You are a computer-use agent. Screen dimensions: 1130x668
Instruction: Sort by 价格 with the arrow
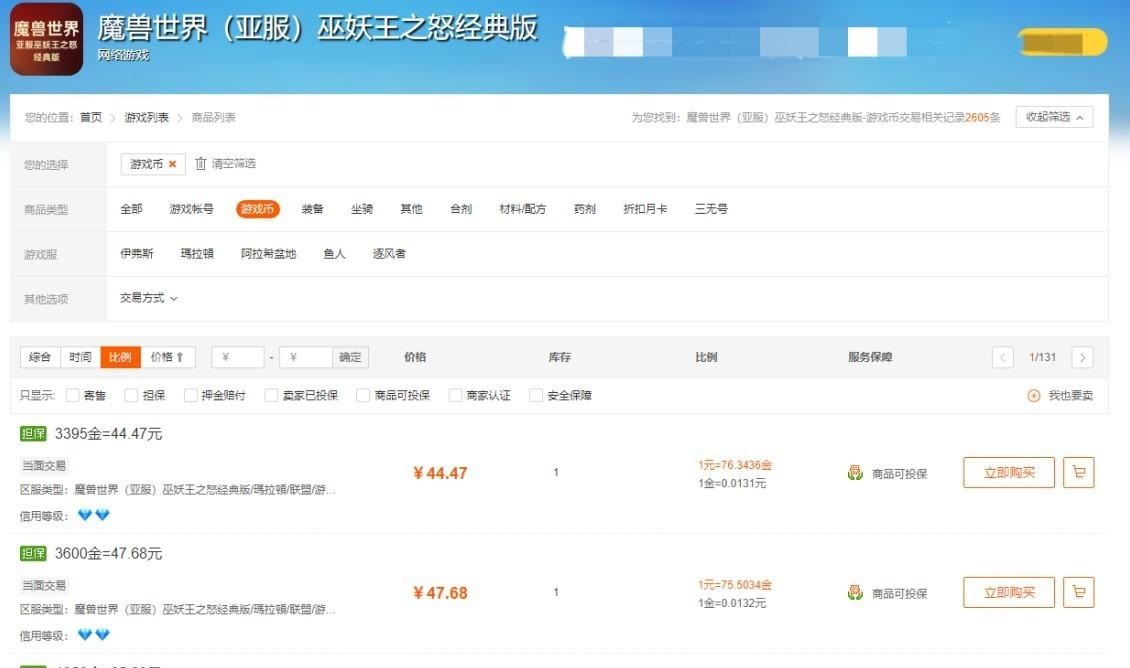point(167,357)
